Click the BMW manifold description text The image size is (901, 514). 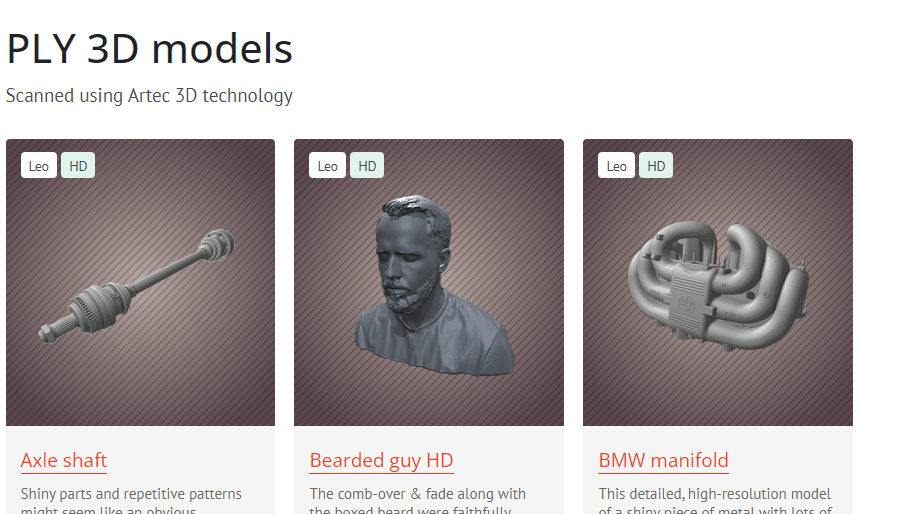coord(715,500)
